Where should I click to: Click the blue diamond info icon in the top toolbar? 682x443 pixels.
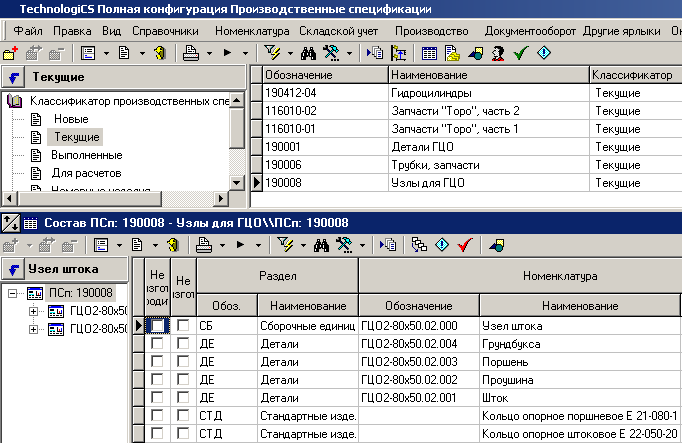pyautogui.click(x=544, y=53)
